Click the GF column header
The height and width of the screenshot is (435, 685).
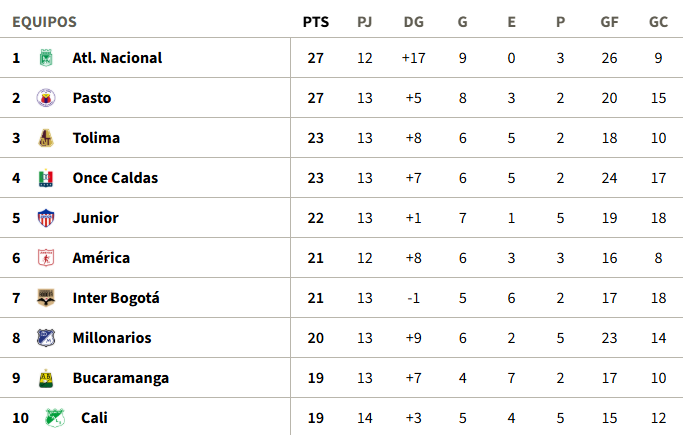(x=609, y=22)
